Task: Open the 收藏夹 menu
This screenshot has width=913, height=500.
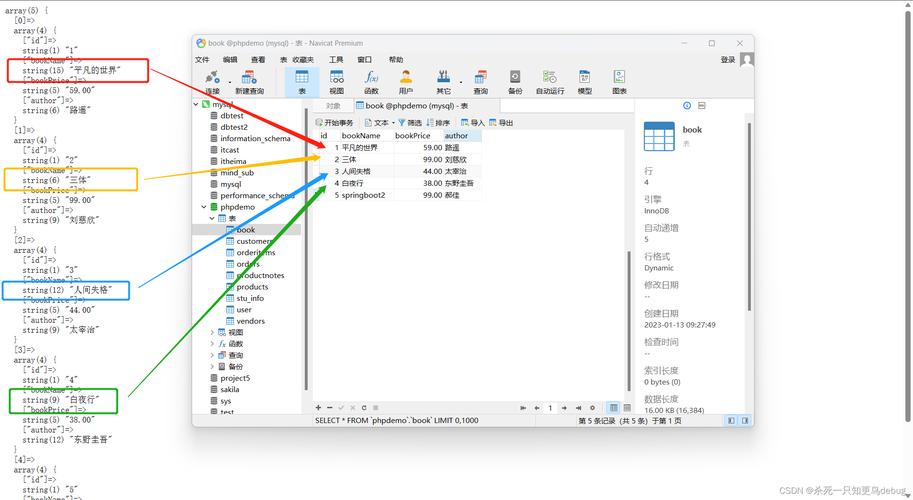Action: (x=303, y=59)
